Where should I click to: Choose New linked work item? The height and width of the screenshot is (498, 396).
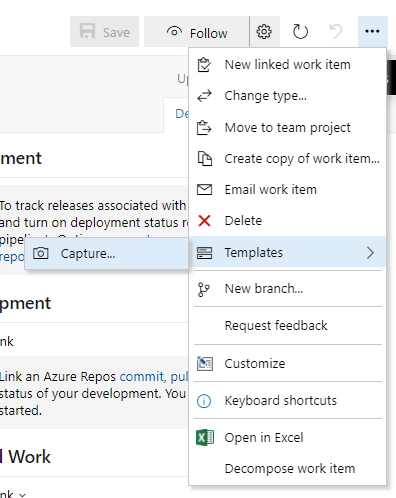tap(287, 65)
